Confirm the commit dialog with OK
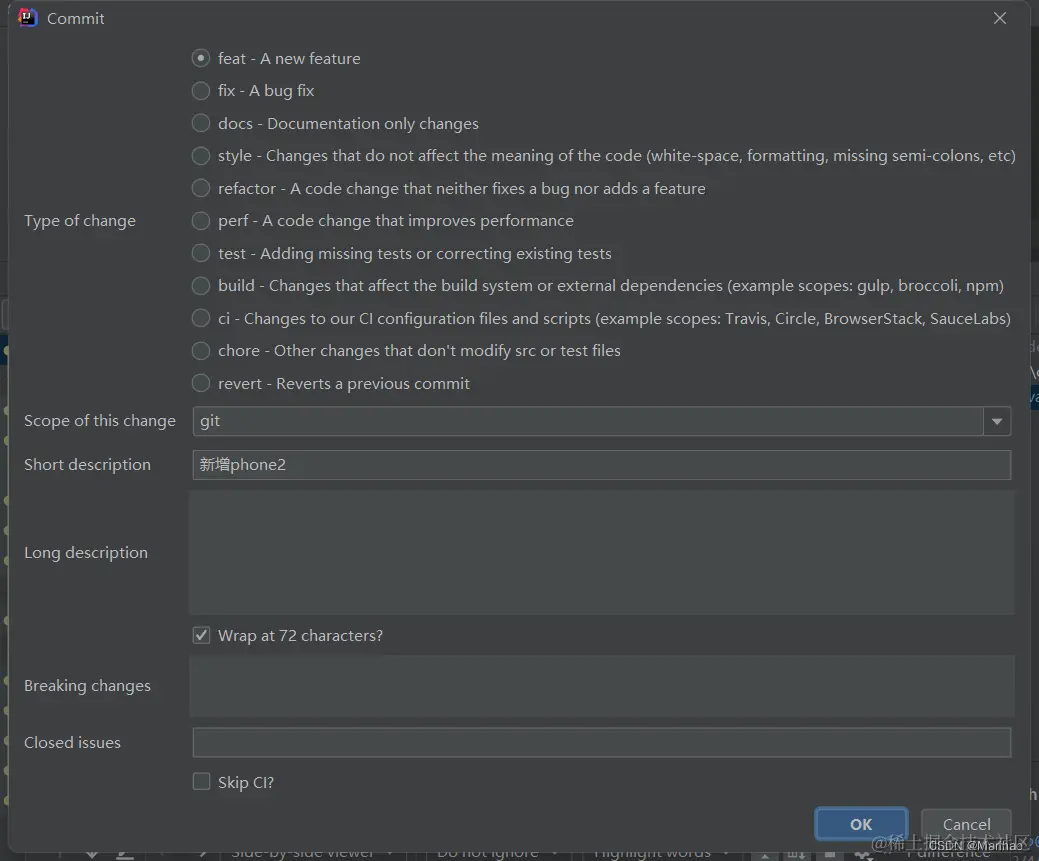Viewport: 1039px width, 861px height. pyautogui.click(x=861, y=824)
